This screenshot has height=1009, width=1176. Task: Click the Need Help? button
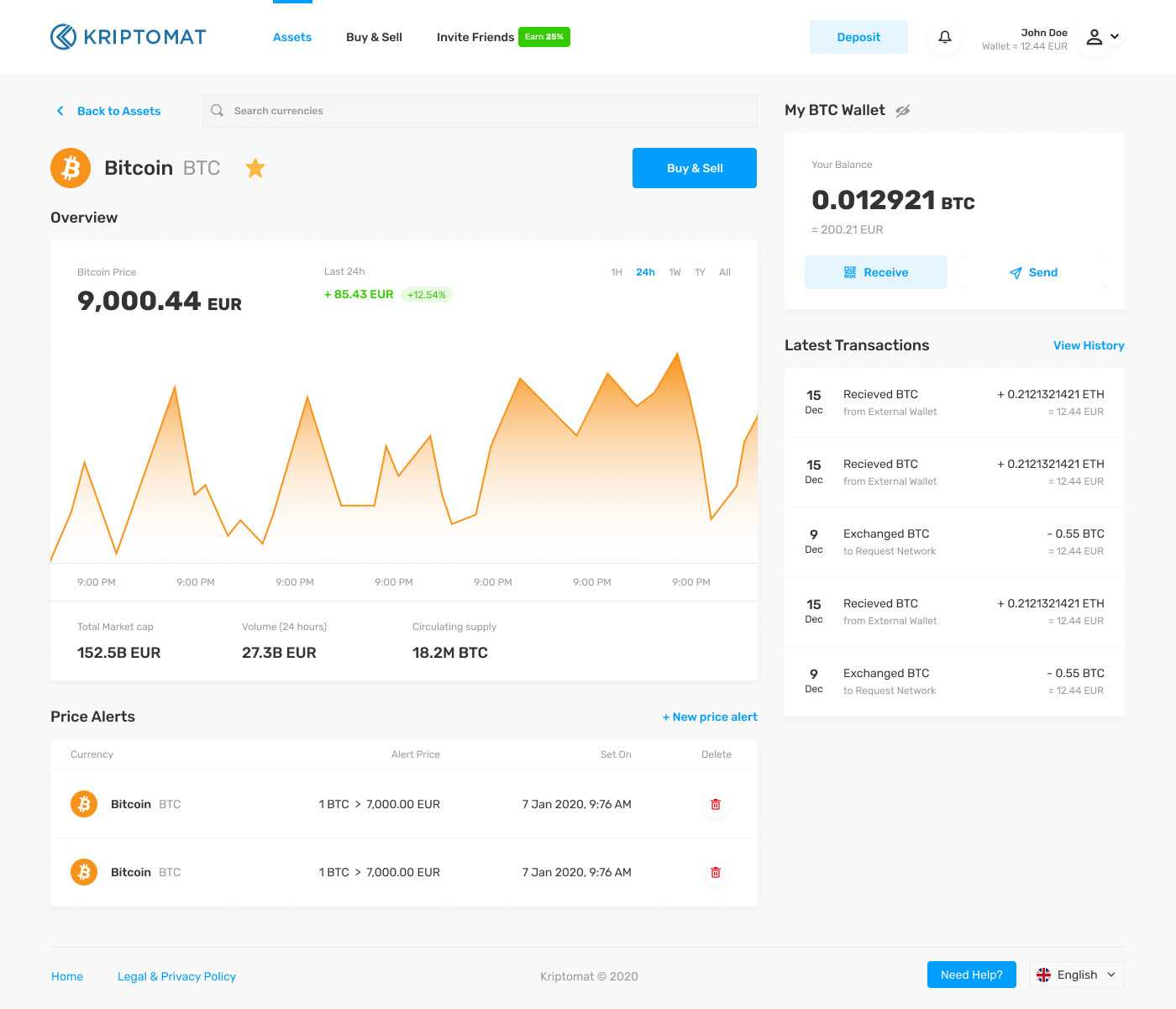tap(972, 975)
